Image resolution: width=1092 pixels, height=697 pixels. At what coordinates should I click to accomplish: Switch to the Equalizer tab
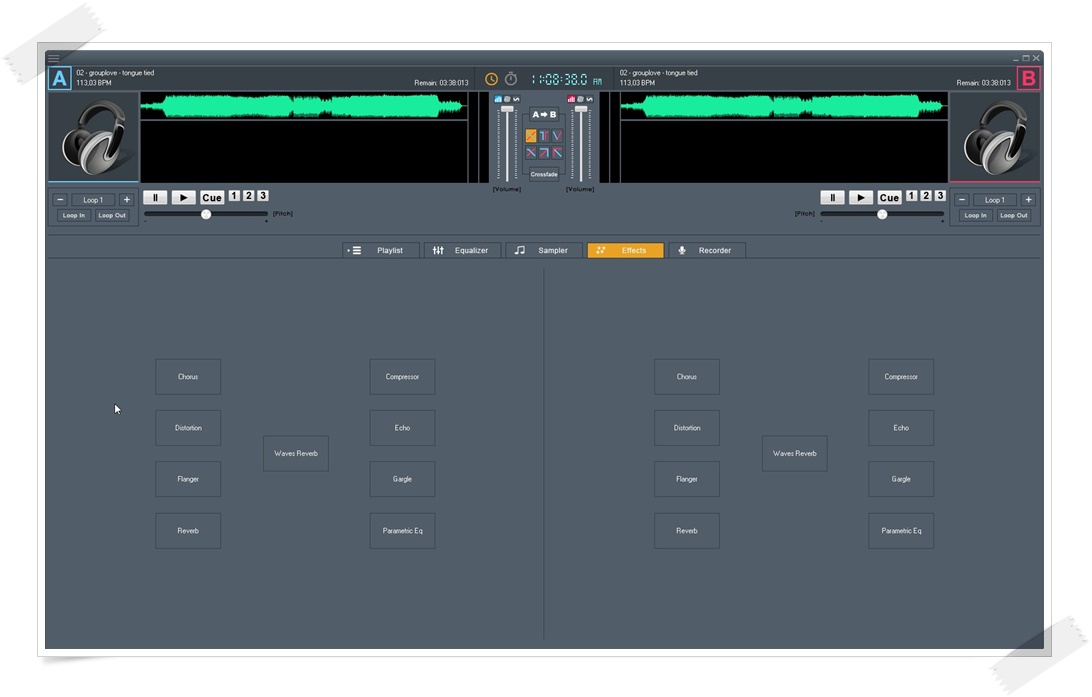[x=462, y=250]
